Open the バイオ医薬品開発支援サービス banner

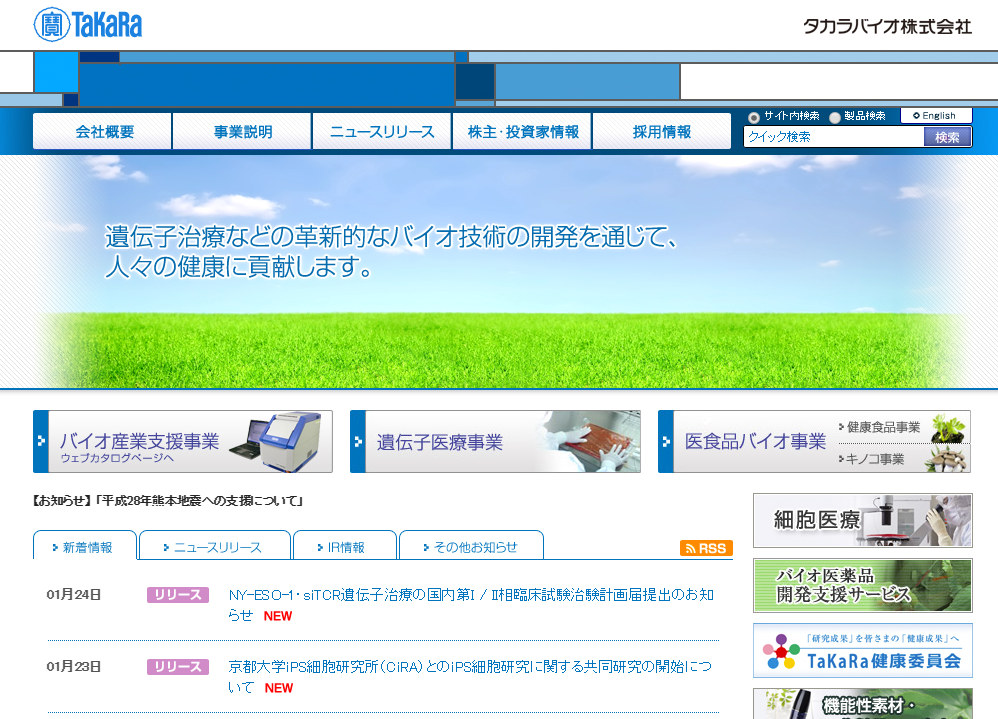click(862, 585)
